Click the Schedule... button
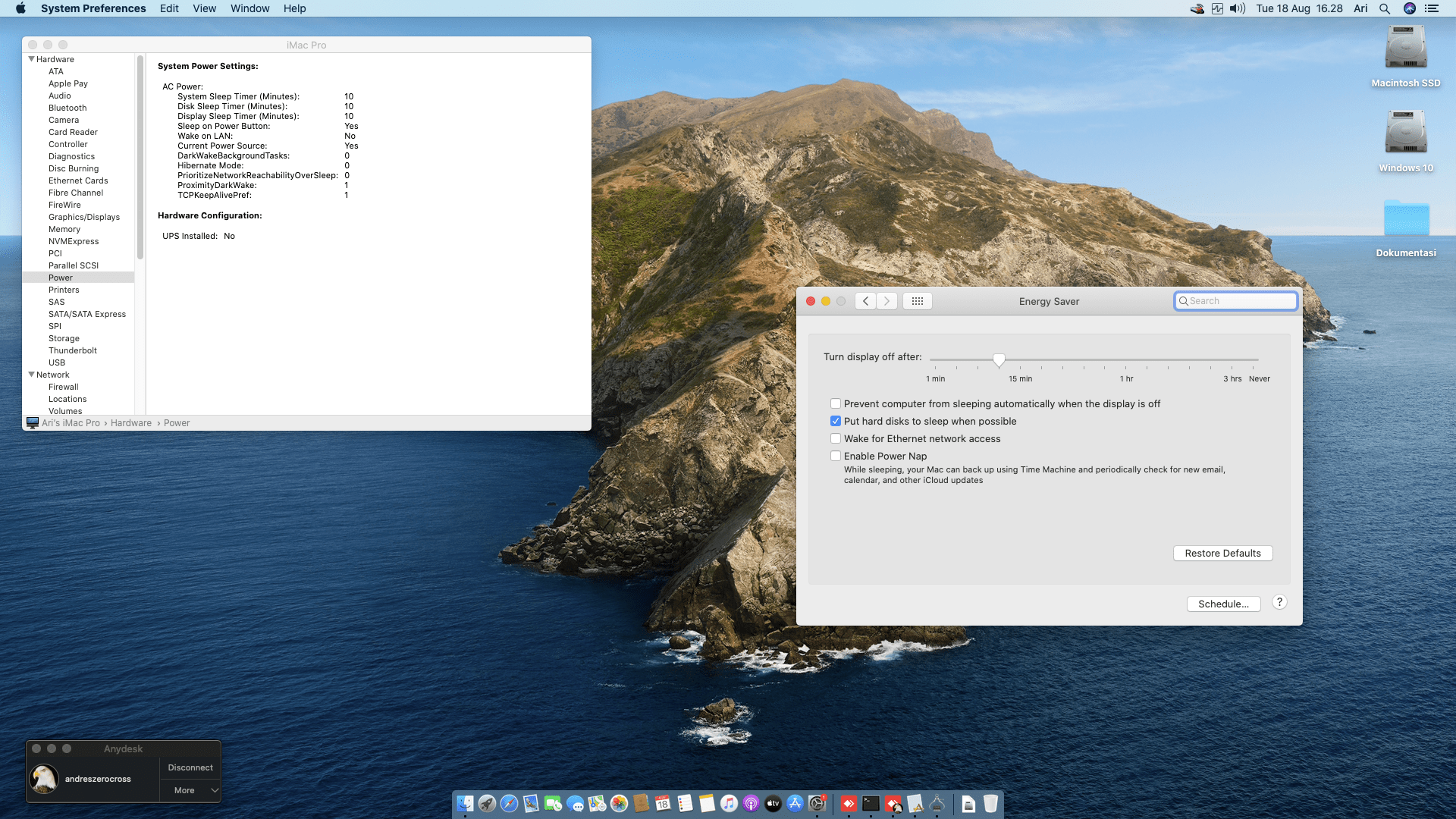This screenshot has height=819, width=1456. tap(1223, 604)
